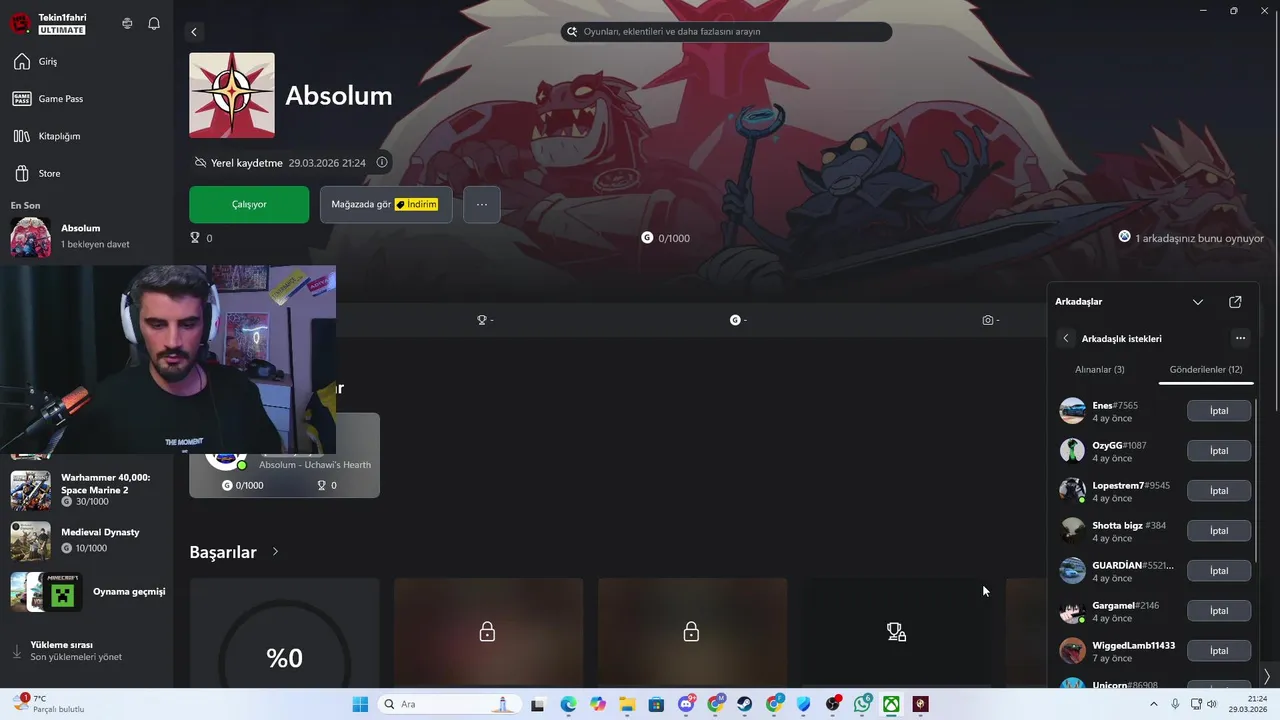Click the side arrow at panel bottom-right
This screenshot has height=720, width=1280.
pos(1267,677)
